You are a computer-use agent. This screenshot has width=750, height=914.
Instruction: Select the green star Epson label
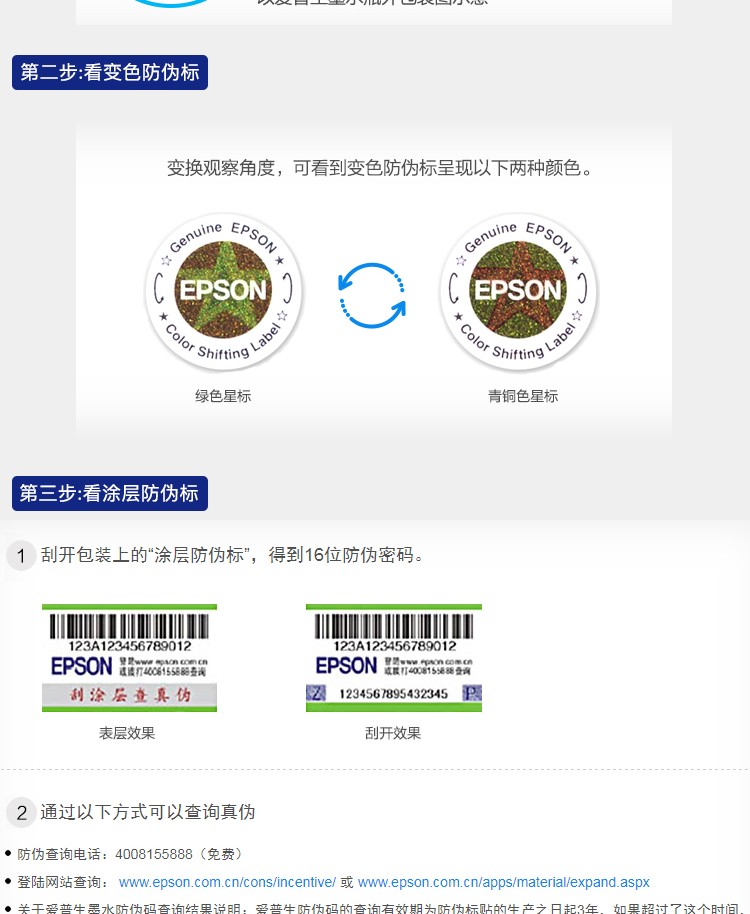(x=224, y=291)
